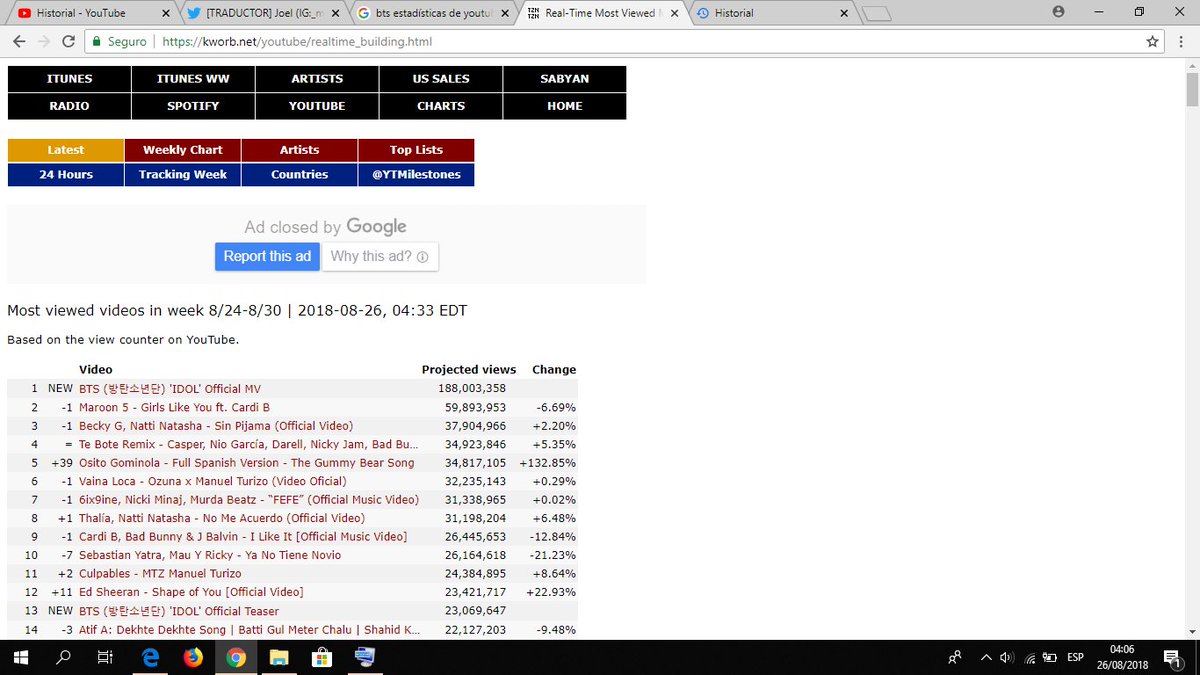This screenshot has width=1200, height=675.
Task: Close the bts estadísticas Google tab
Action: tap(506, 13)
